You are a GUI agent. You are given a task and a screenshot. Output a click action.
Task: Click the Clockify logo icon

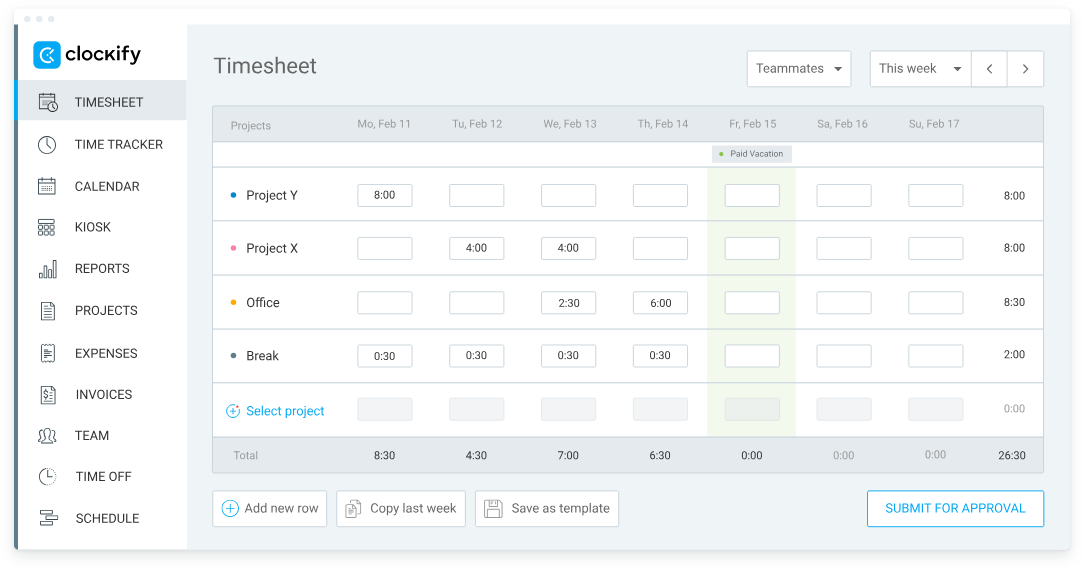47,55
